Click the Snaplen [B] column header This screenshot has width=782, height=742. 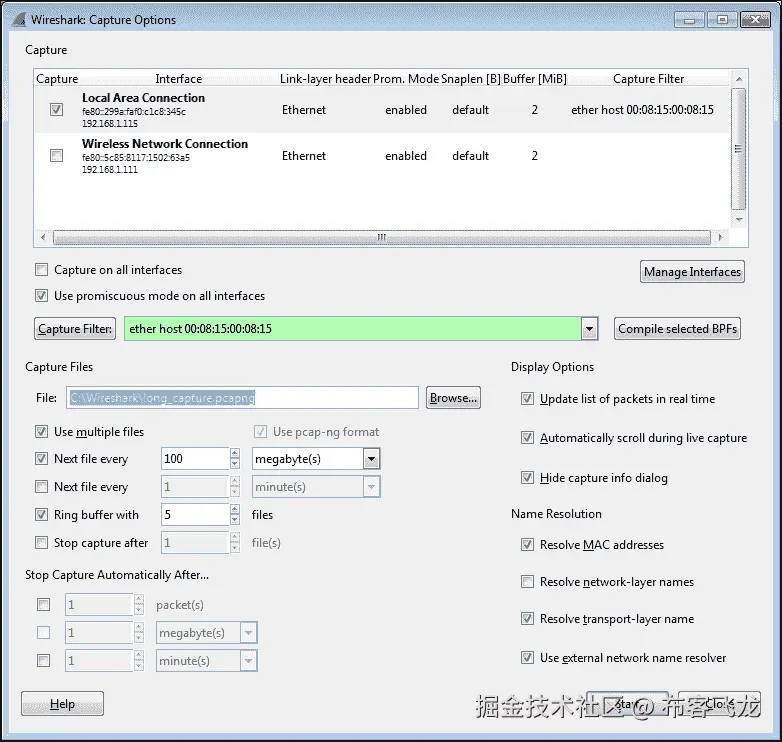471,79
